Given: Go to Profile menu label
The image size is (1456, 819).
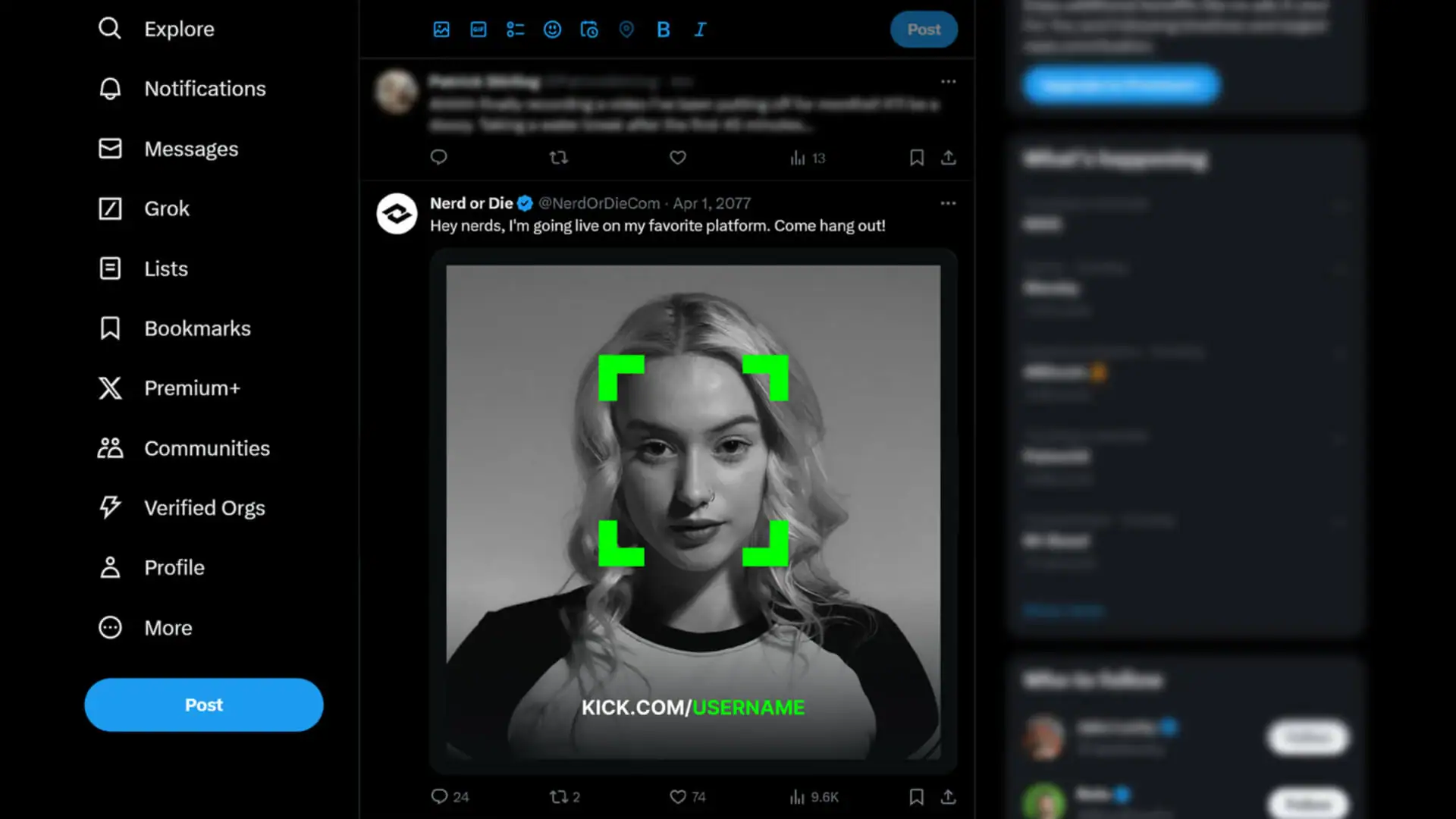Looking at the screenshot, I should pyautogui.click(x=174, y=567).
